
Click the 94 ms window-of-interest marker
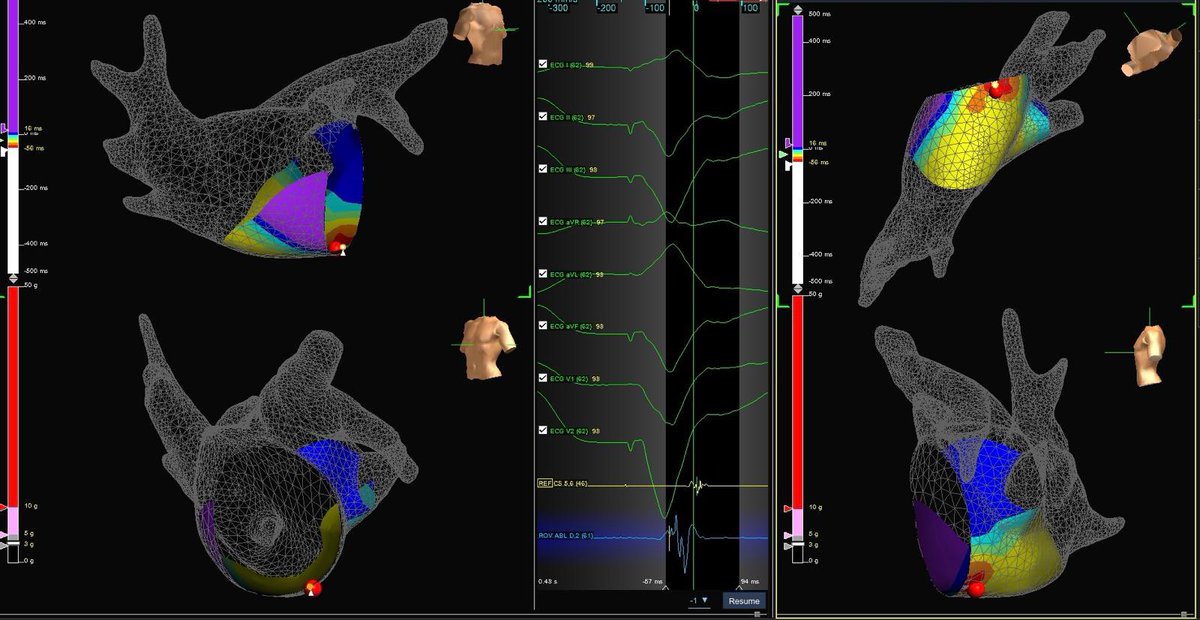pyautogui.click(x=739, y=589)
